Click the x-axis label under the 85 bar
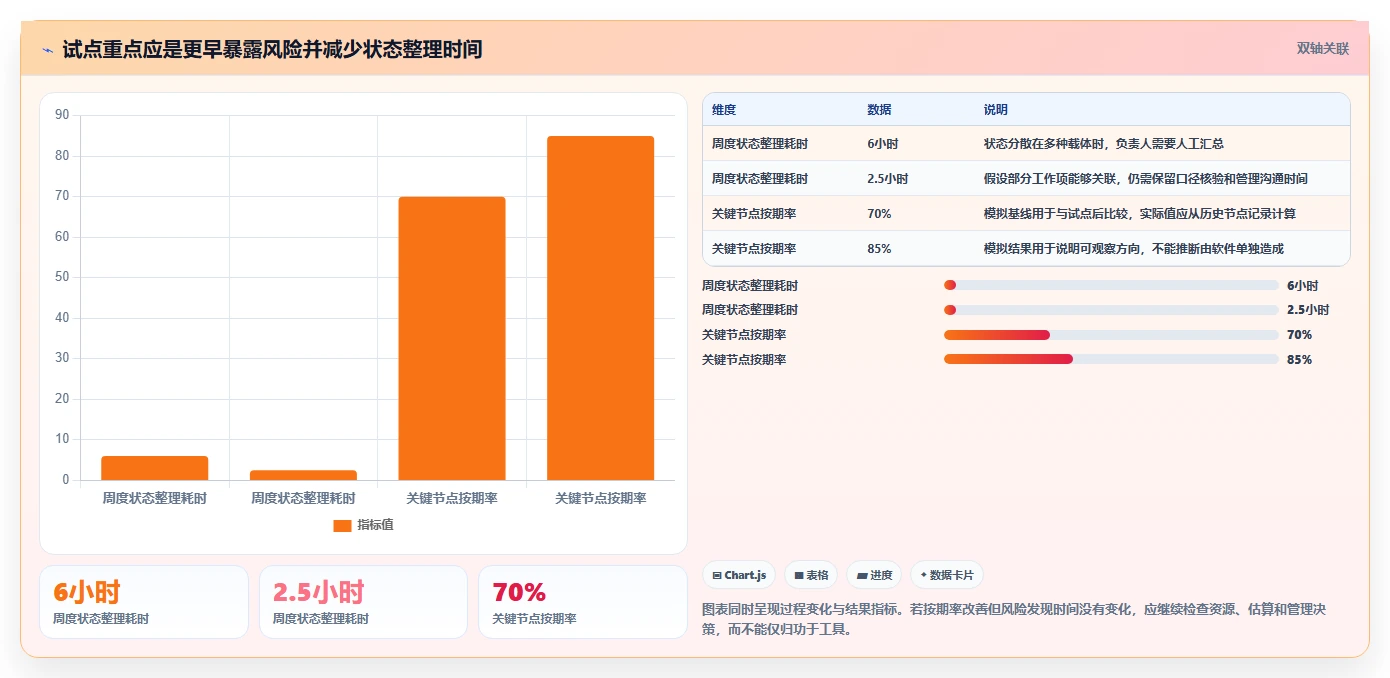This screenshot has width=1390, height=678. (x=600, y=498)
